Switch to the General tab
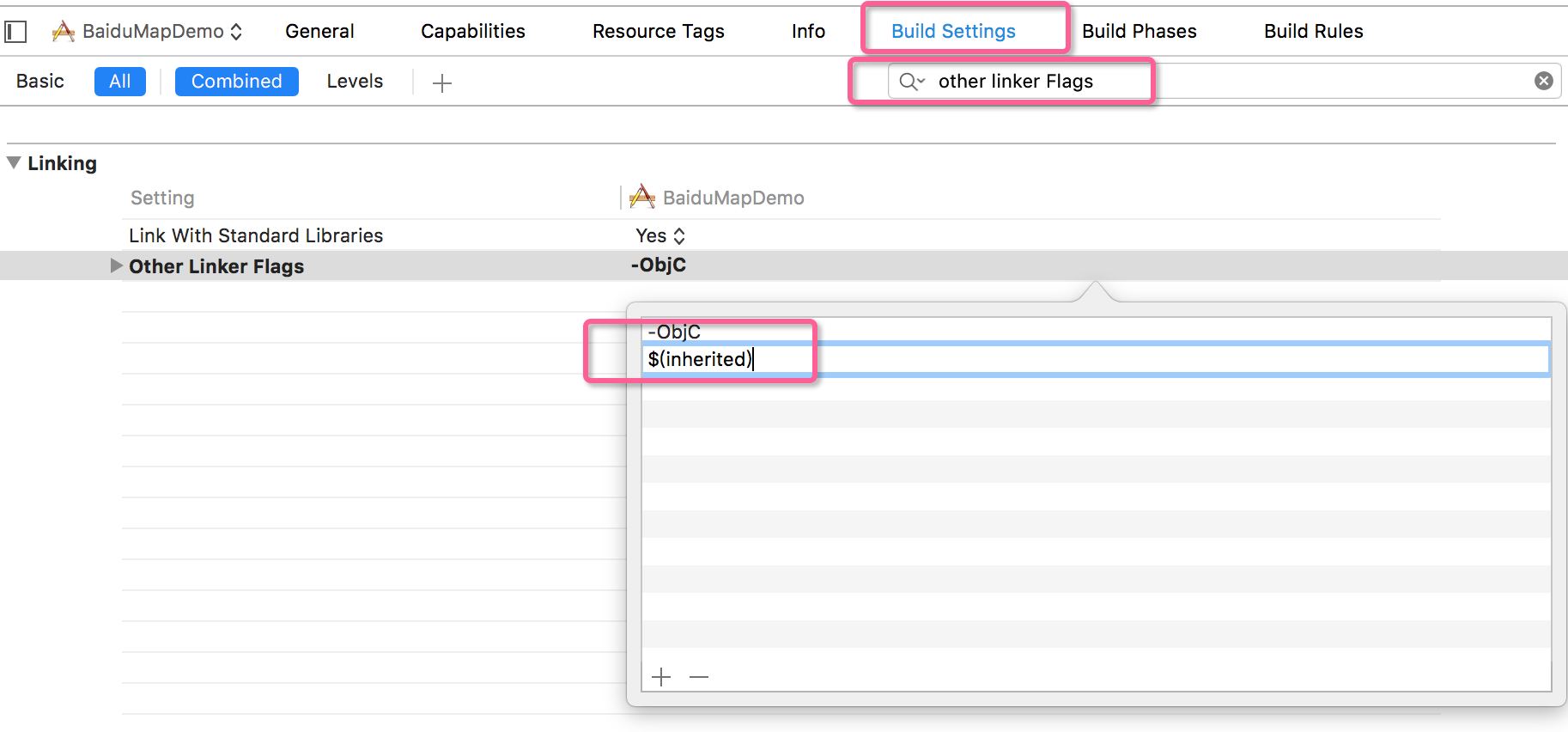 coord(319,31)
